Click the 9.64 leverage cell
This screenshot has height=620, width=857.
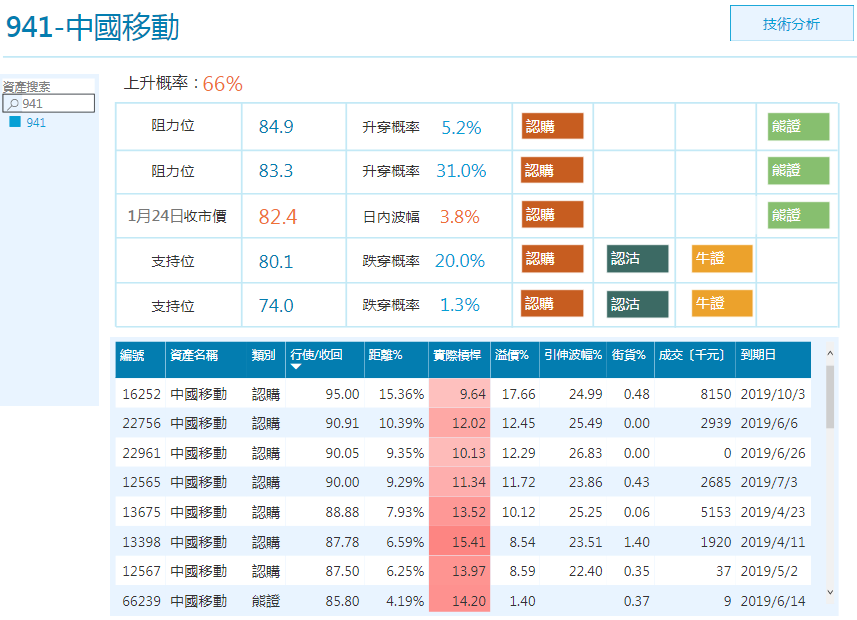(x=460, y=394)
